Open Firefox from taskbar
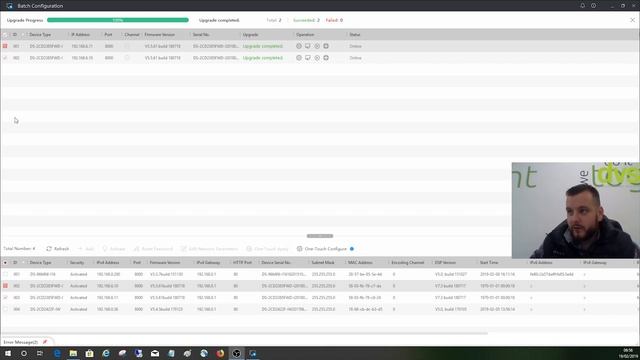The width and height of the screenshot is (640, 360). (x=220, y=353)
